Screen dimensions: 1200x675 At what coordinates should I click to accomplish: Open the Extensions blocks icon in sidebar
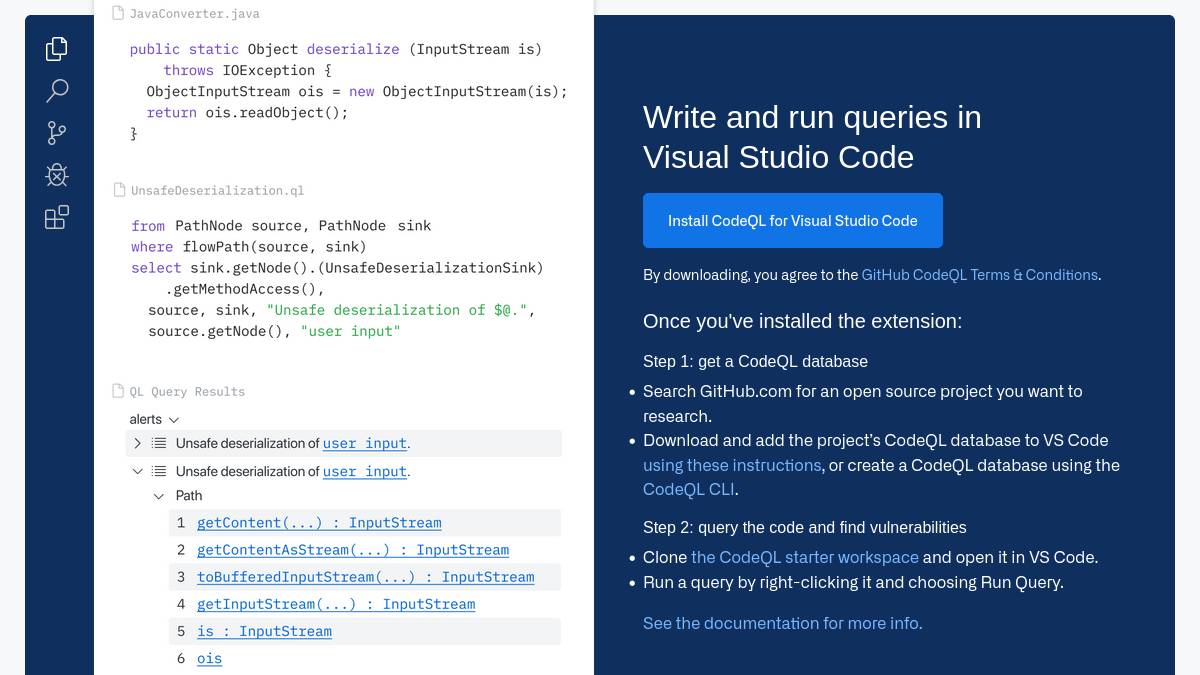coord(57,217)
